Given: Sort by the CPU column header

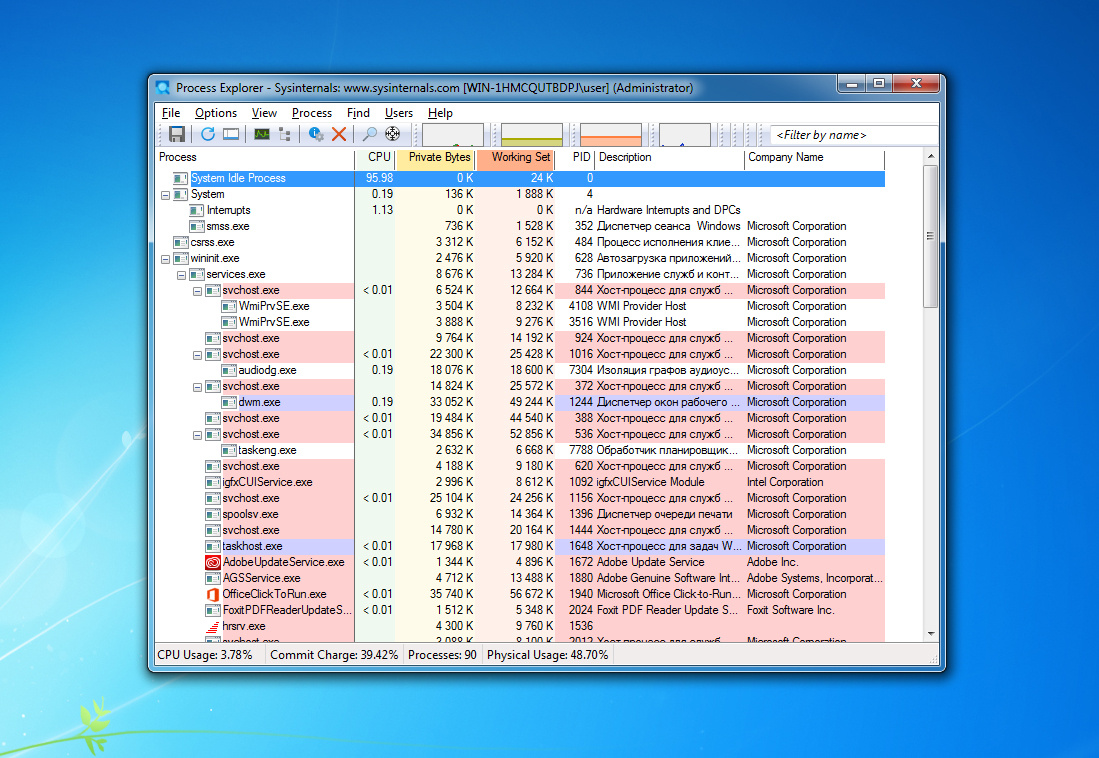Looking at the screenshot, I should pyautogui.click(x=376, y=158).
